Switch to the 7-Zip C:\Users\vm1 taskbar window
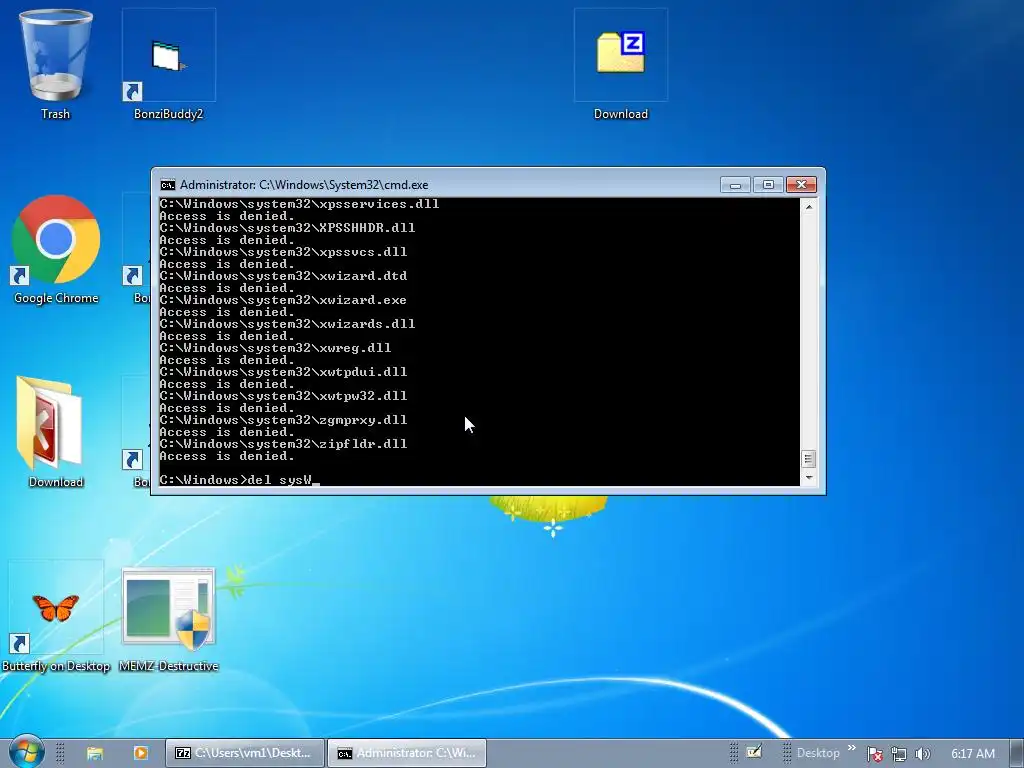 click(245, 753)
